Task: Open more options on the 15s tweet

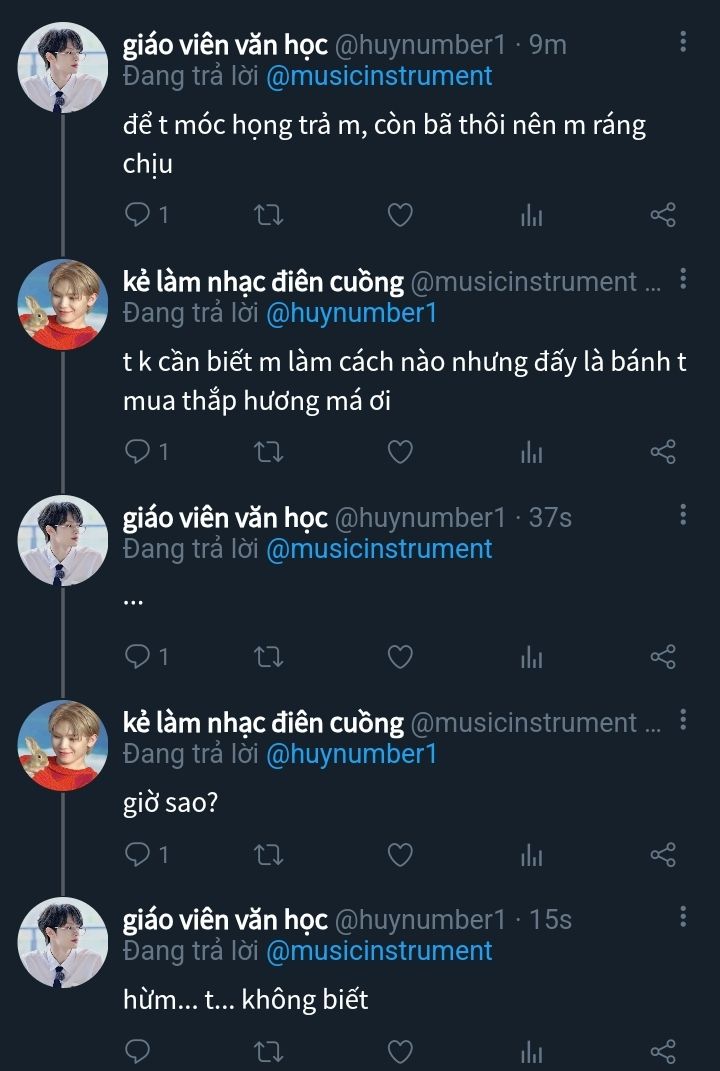Action: click(683, 916)
